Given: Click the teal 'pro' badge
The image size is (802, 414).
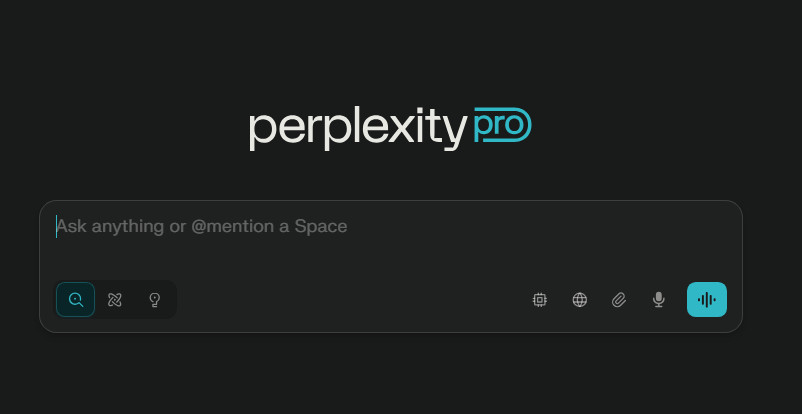Looking at the screenshot, I should point(503,125).
